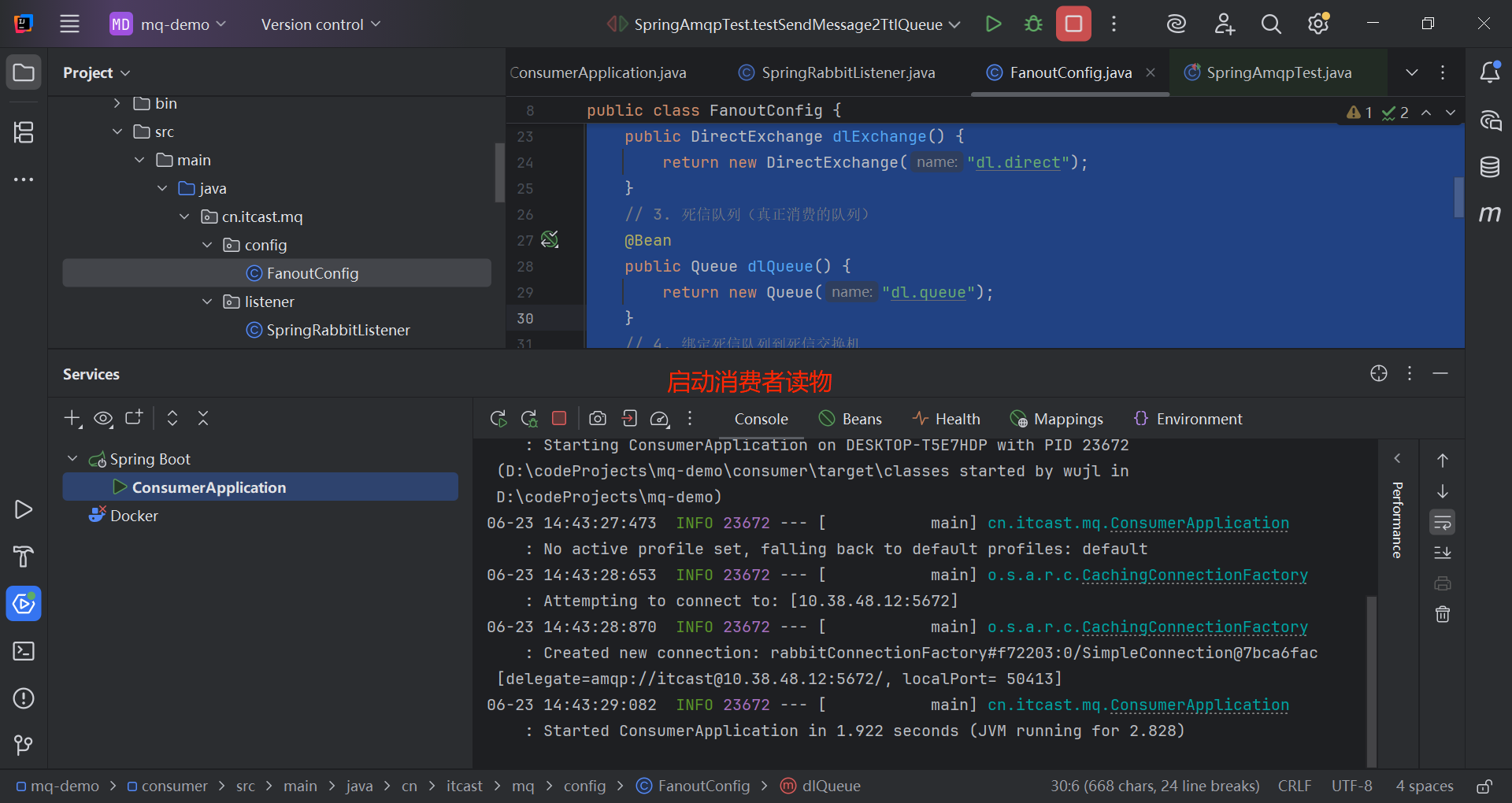The height and width of the screenshot is (803, 1512).
Task: Change the 4 spaces indent setting
Action: click(x=1425, y=786)
